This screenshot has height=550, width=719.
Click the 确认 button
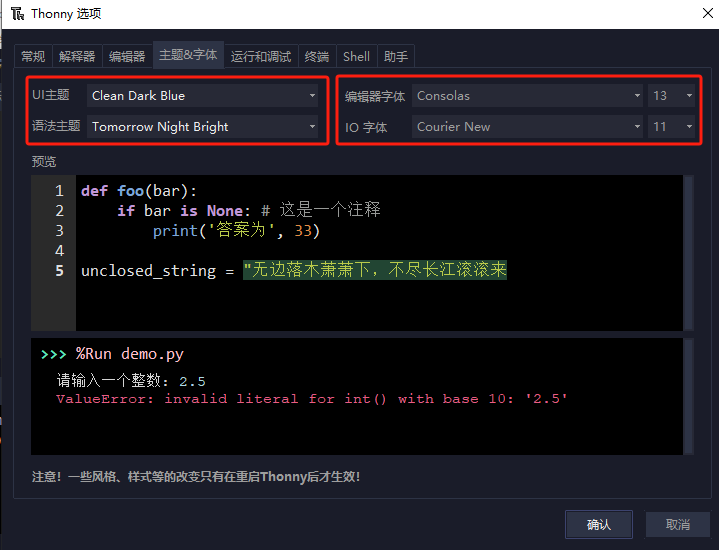pyautogui.click(x=599, y=524)
